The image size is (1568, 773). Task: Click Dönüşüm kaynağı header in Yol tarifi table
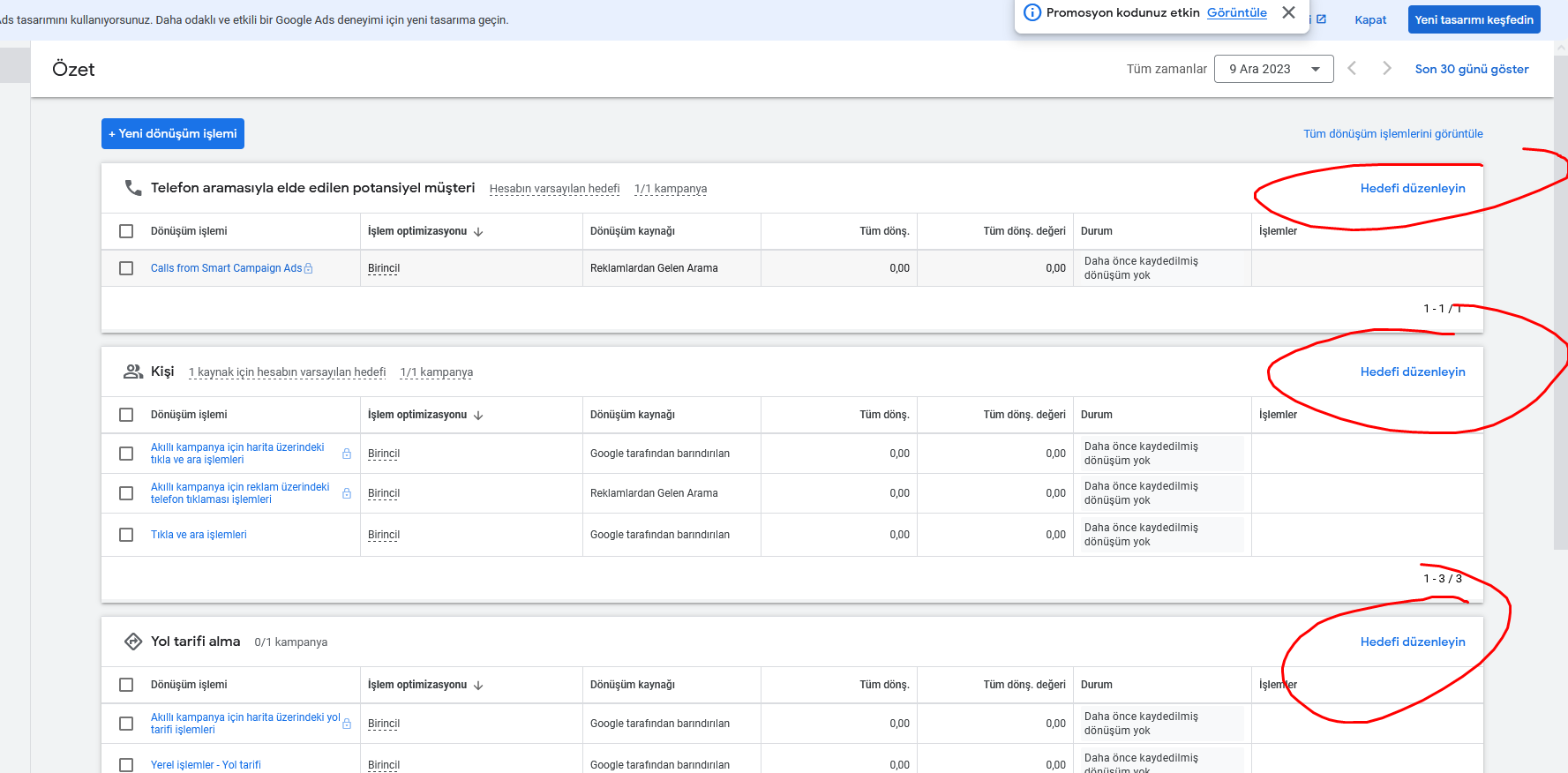633,685
